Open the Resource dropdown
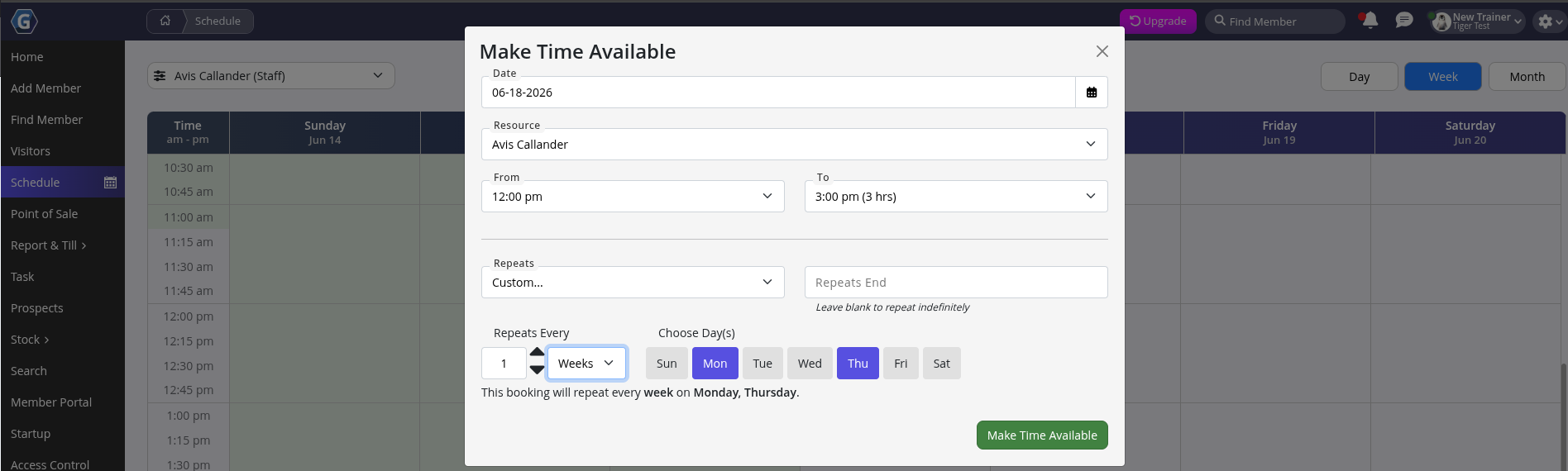The width and height of the screenshot is (1568, 471). click(794, 145)
